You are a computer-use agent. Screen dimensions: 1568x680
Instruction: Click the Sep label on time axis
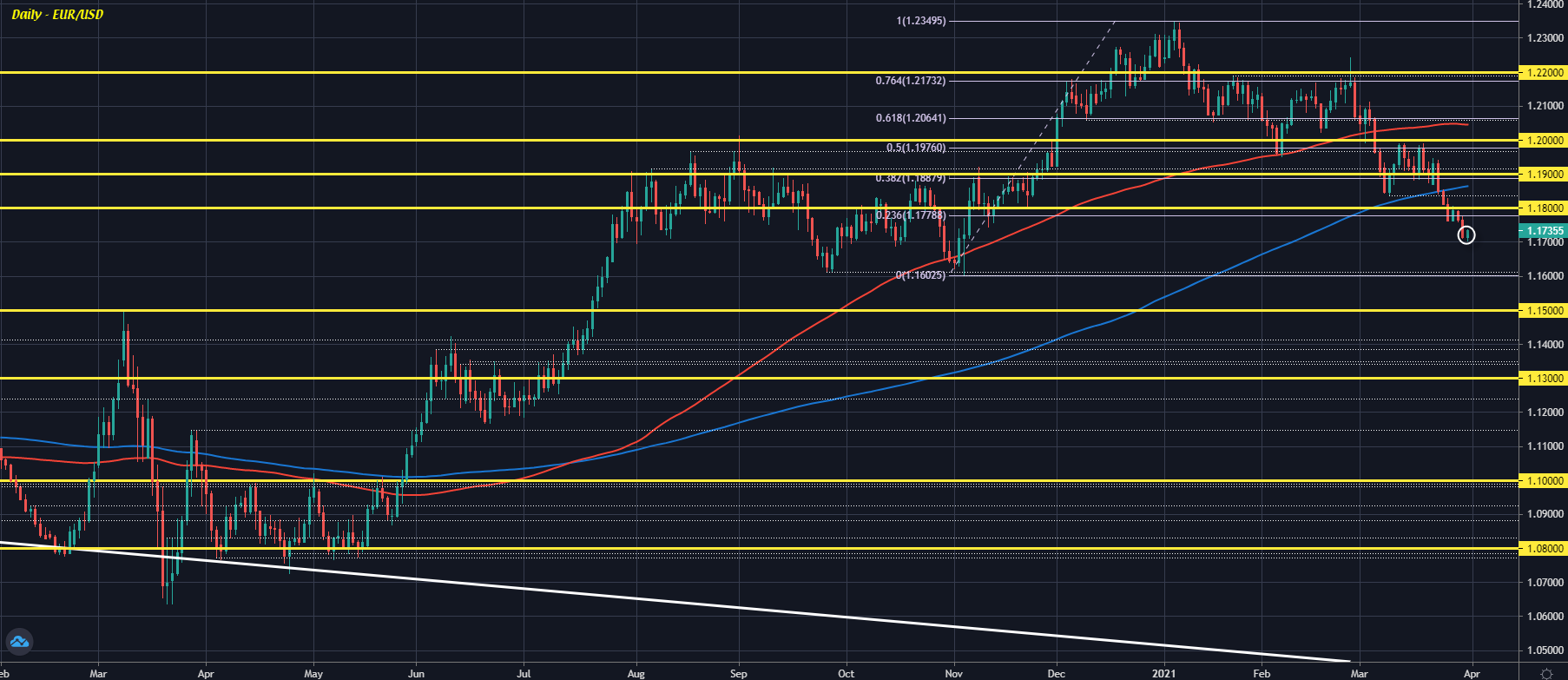(738, 673)
